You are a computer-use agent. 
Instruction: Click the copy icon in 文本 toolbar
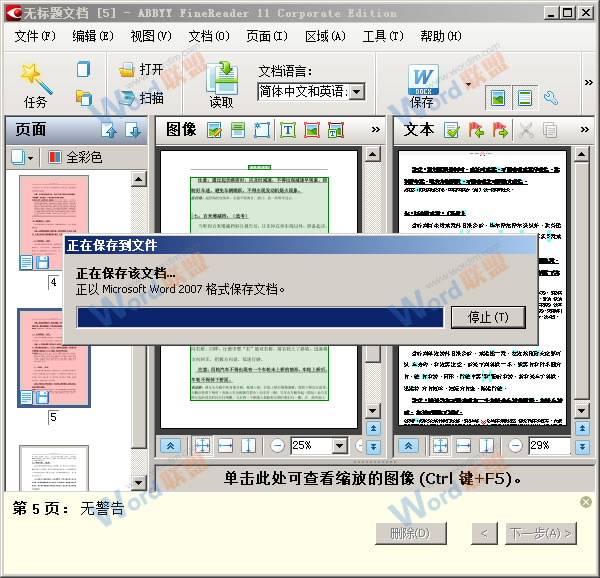tap(550, 130)
